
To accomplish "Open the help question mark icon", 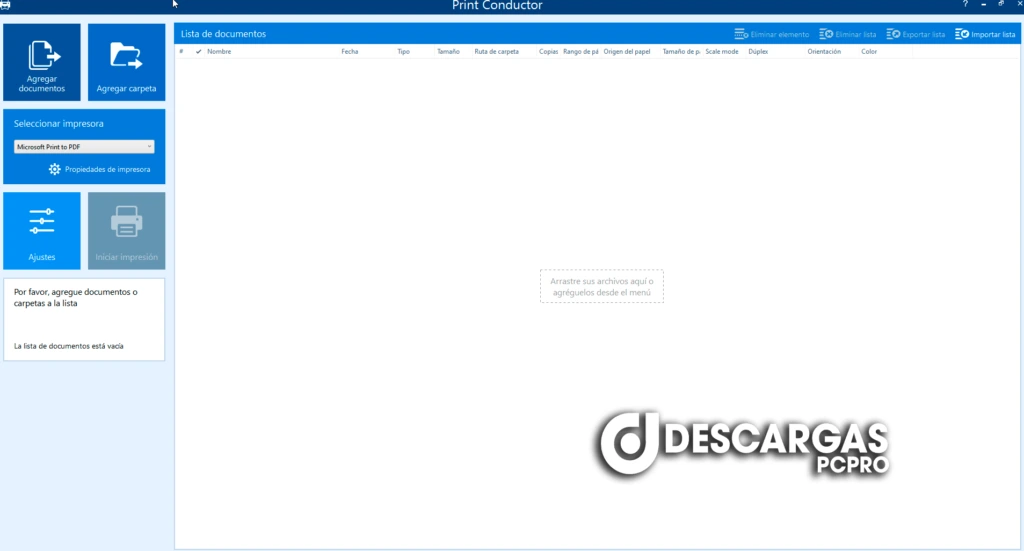I will click(965, 5).
